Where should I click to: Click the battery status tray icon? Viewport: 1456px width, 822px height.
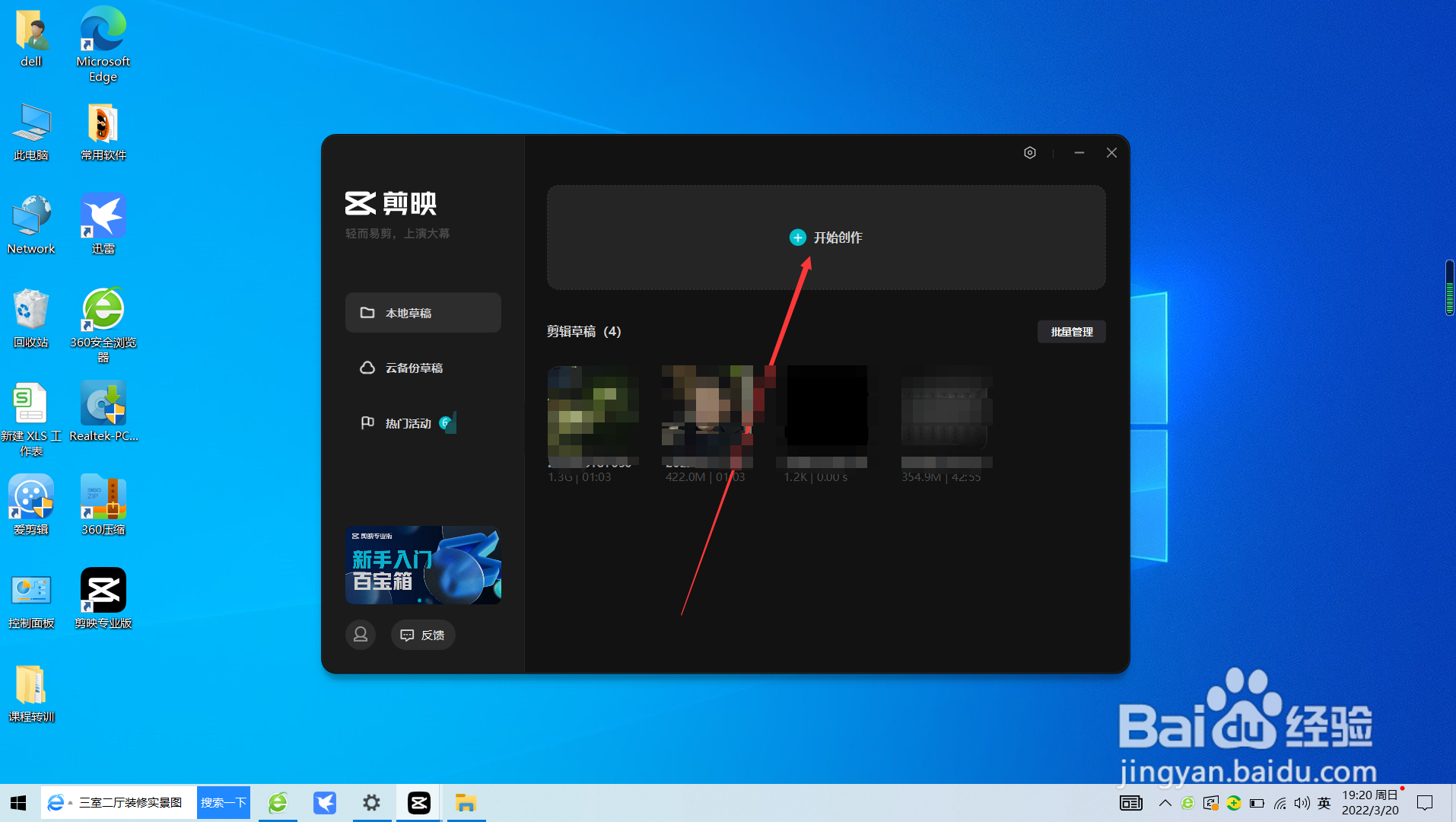click(1257, 803)
